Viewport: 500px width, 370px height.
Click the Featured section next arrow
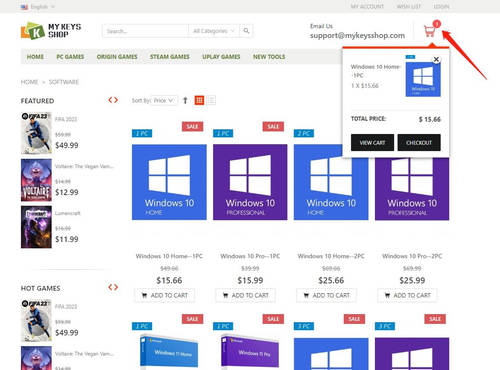(x=116, y=100)
